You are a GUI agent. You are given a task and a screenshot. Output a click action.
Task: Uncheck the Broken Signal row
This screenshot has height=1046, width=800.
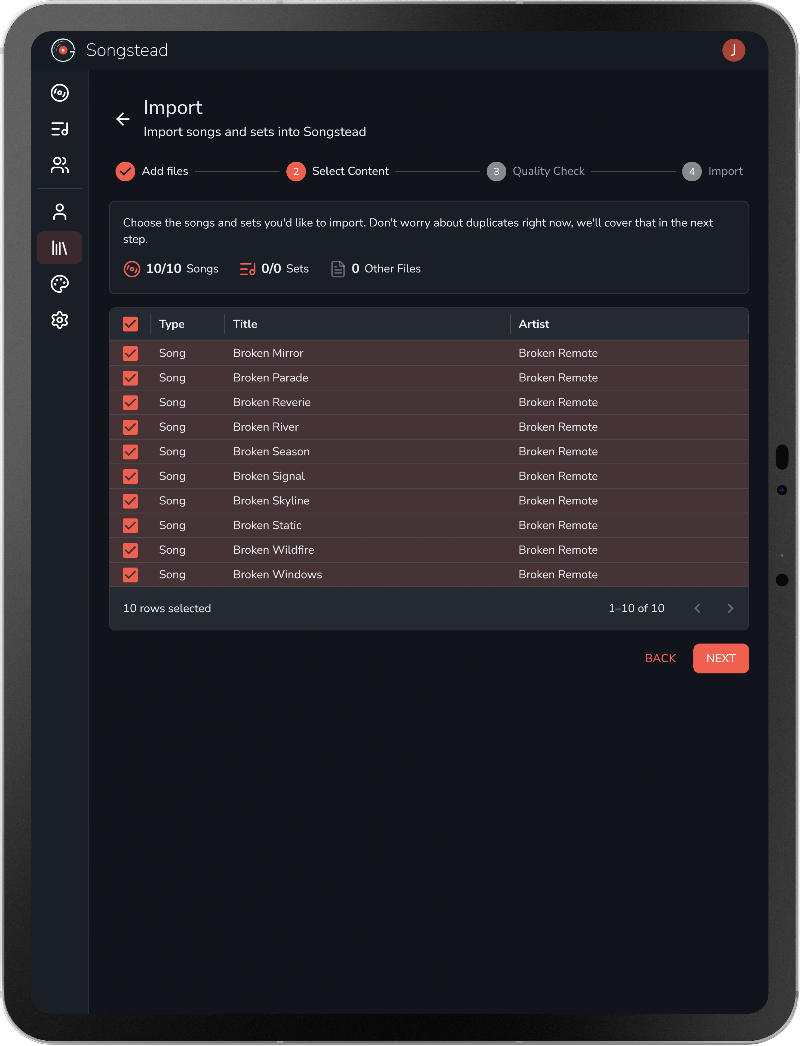130,476
